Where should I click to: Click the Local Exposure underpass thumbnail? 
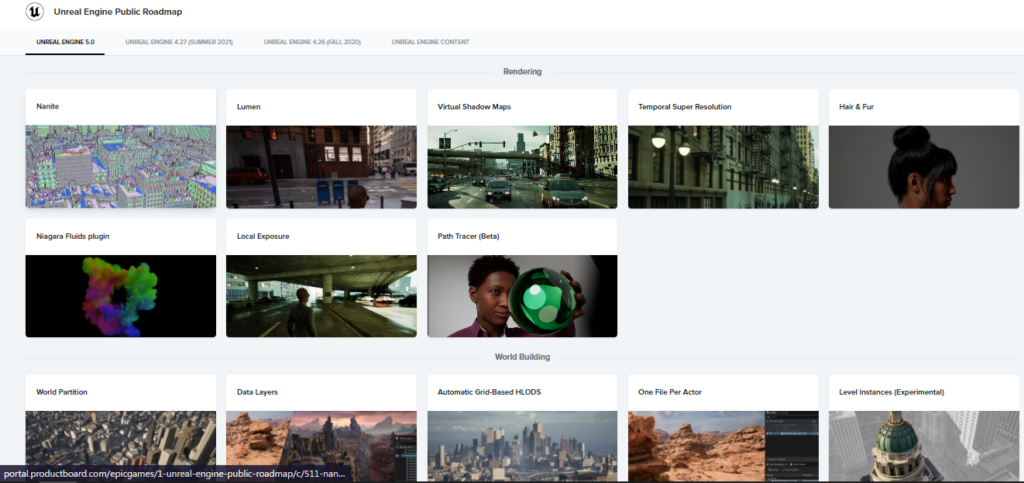coord(321,296)
